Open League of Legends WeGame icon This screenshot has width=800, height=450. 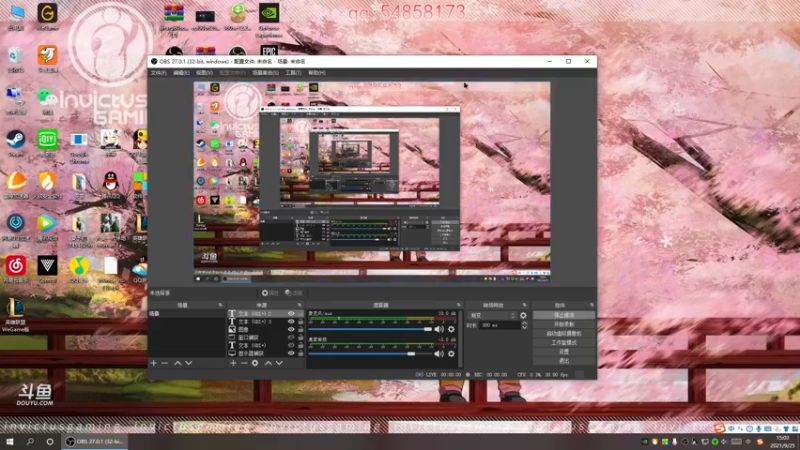(15, 315)
